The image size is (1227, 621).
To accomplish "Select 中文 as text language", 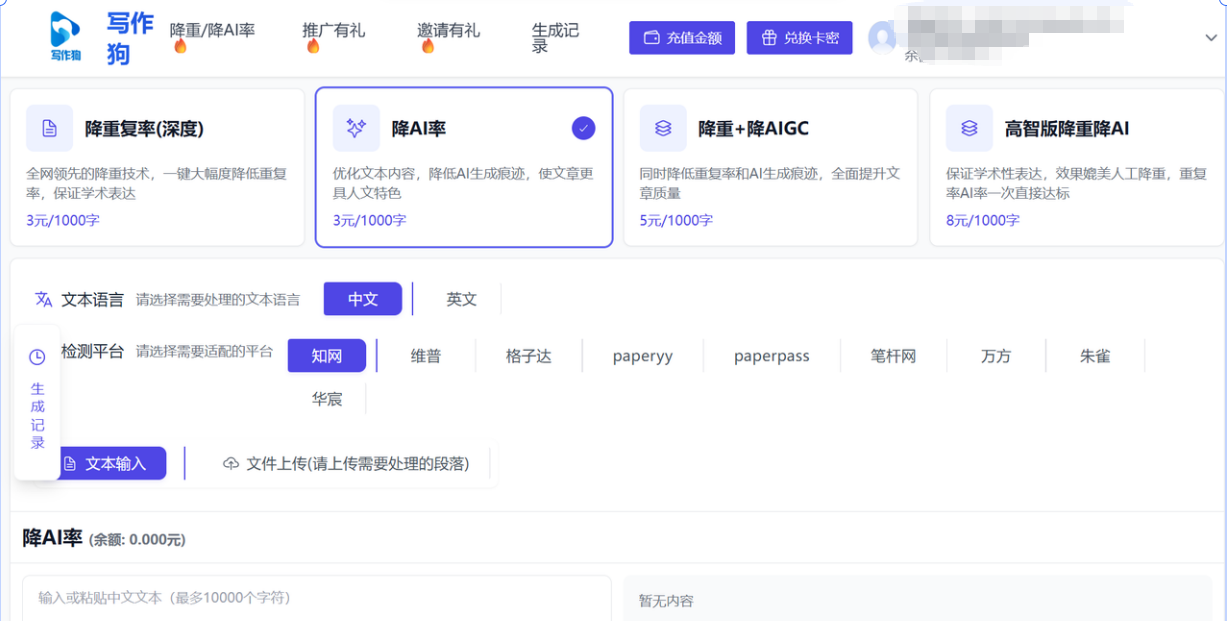I will 363,299.
